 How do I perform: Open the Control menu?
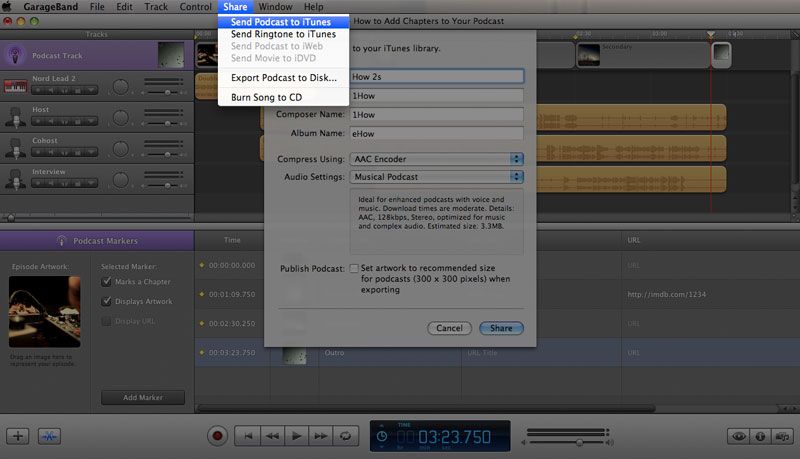click(195, 7)
